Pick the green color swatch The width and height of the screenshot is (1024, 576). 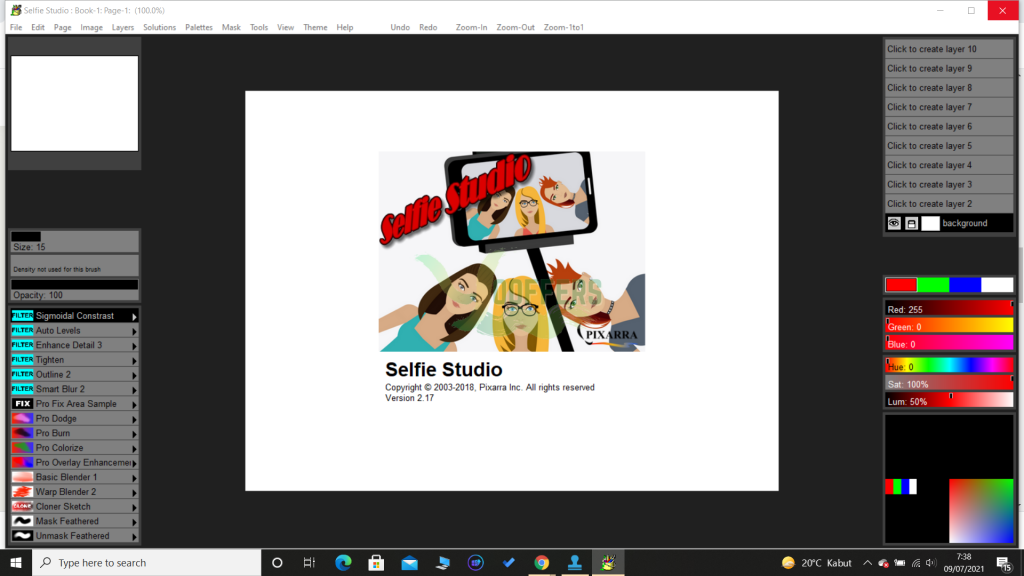point(933,285)
